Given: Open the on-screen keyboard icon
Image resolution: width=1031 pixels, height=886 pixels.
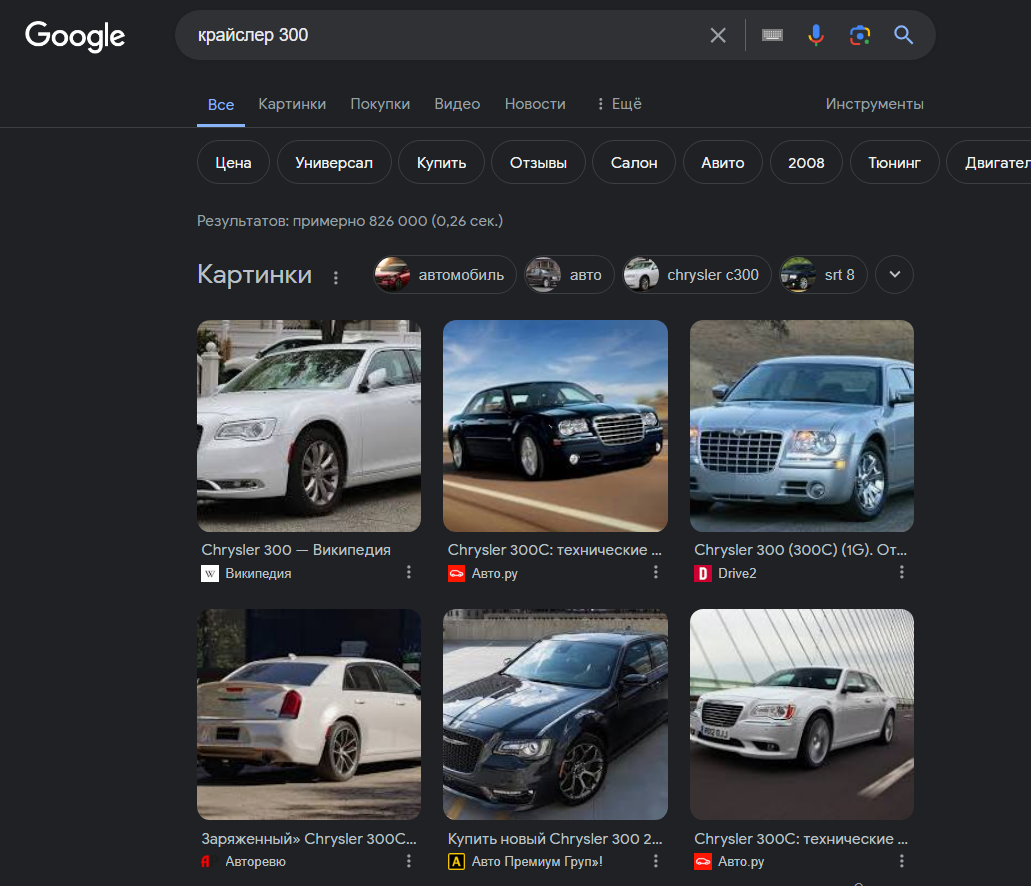Looking at the screenshot, I should click(x=772, y=36).
